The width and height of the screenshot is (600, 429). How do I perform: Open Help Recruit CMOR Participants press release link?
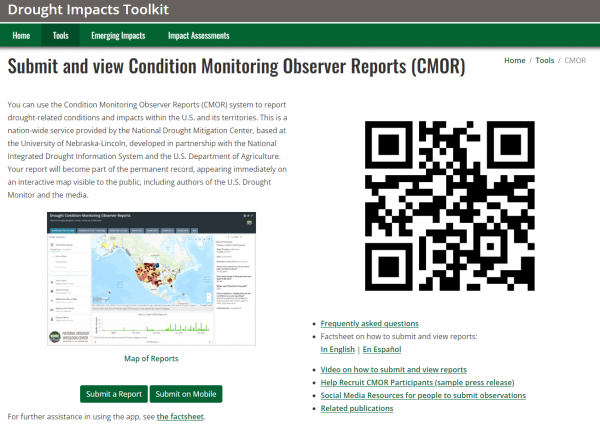pyautogui.click(x=417, y=383)
